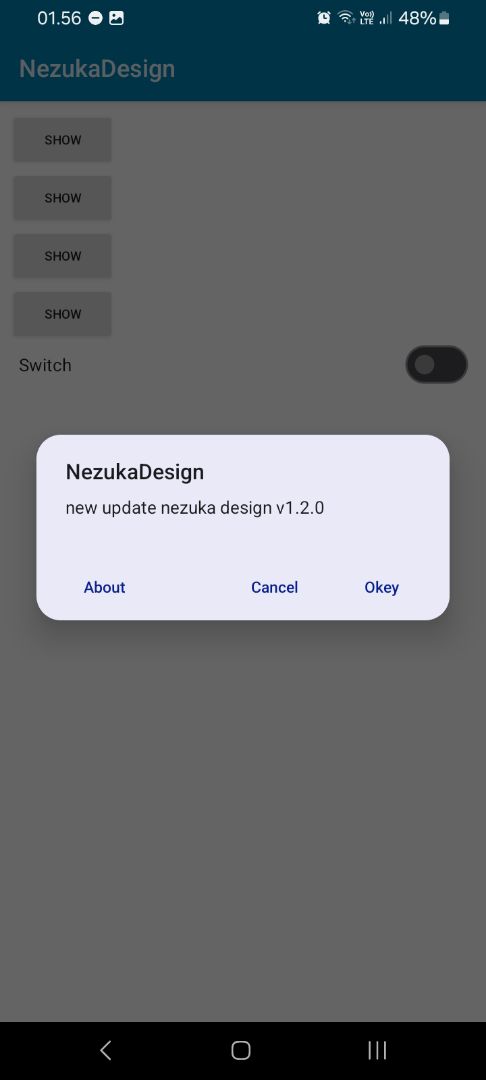Tap the image notification icon
This screenshot has width=486, height=1080.
click(x=116, y=19)
